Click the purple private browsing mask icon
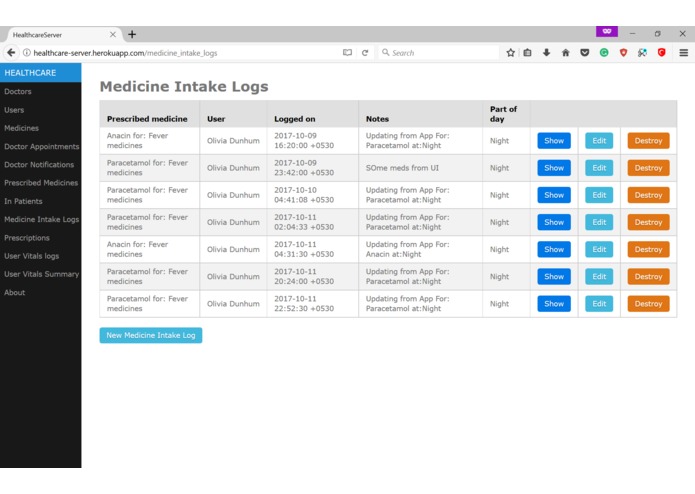 point(607,31)
